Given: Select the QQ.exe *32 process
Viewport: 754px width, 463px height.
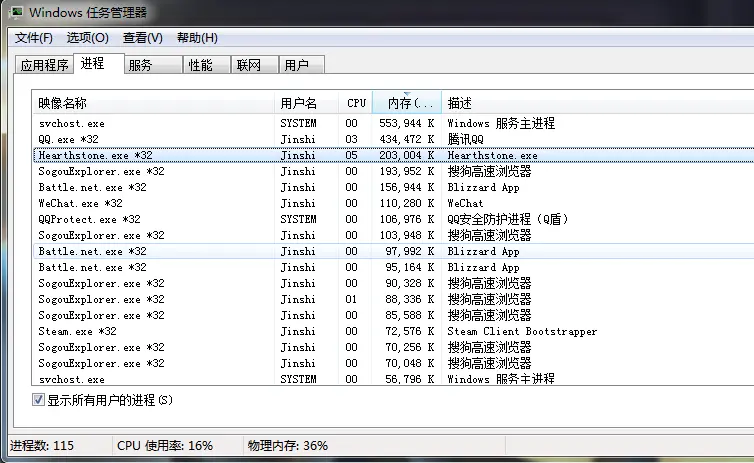Looking at the screenshot, I should tap(393, 139).
